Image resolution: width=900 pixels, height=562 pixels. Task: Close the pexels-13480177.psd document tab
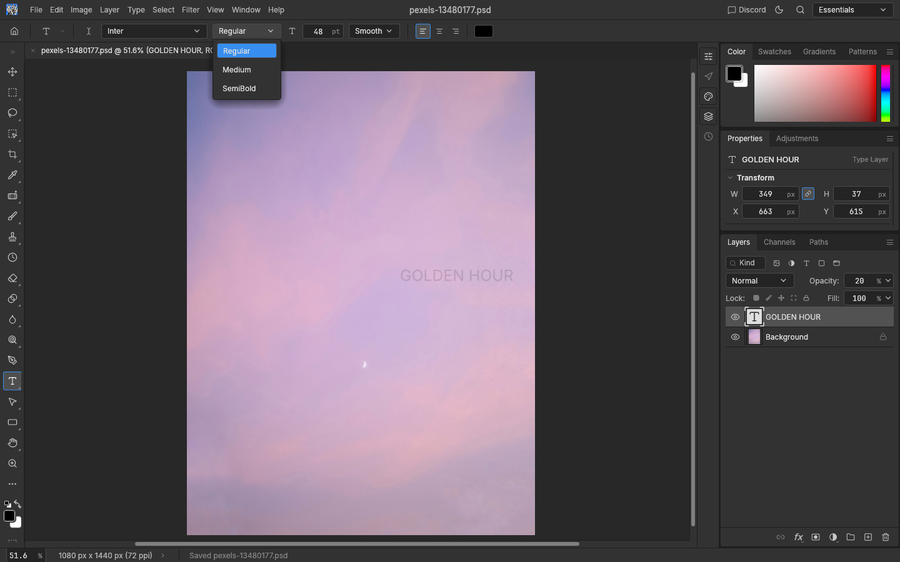[33, 51]
